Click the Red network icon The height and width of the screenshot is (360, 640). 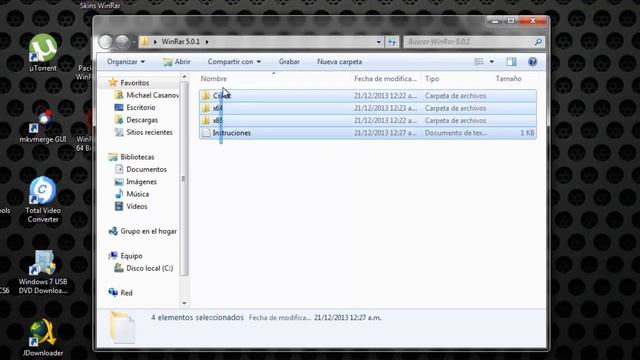click(113, 293)
